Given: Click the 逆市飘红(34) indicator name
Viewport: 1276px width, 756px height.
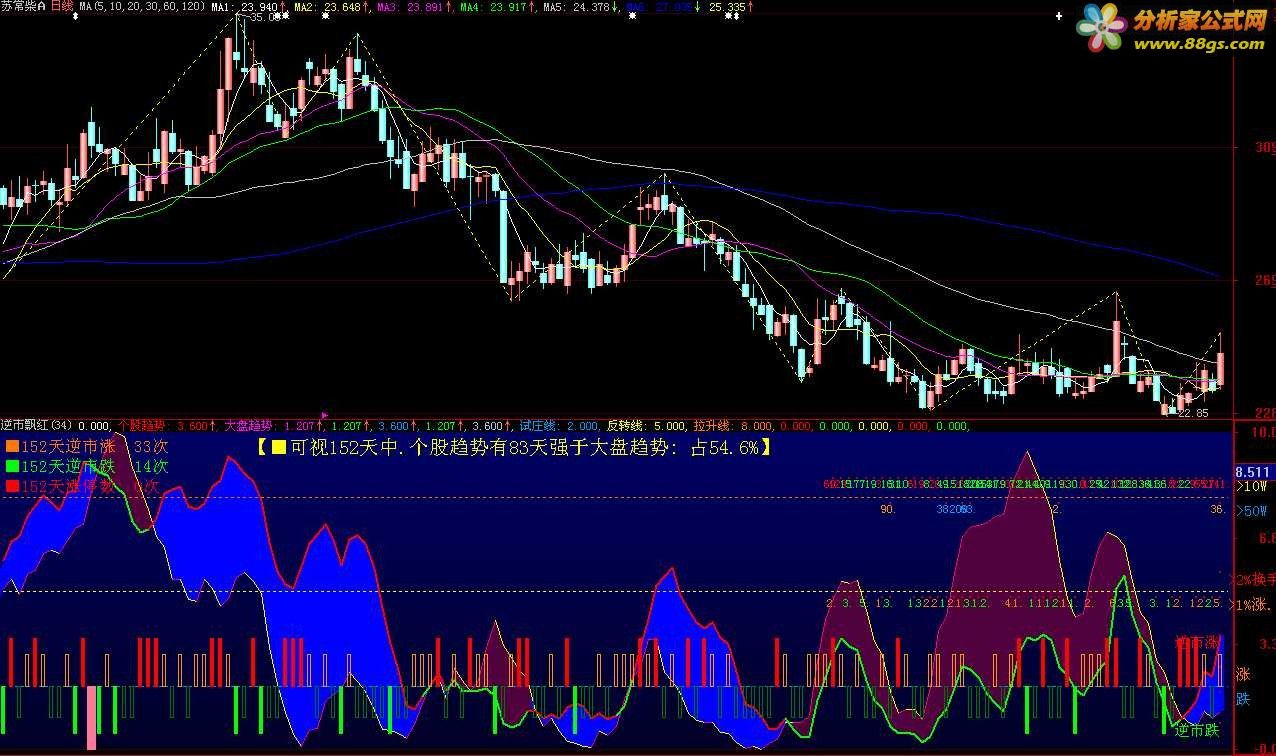Looking at the screenshot, I should pos(37,425).
